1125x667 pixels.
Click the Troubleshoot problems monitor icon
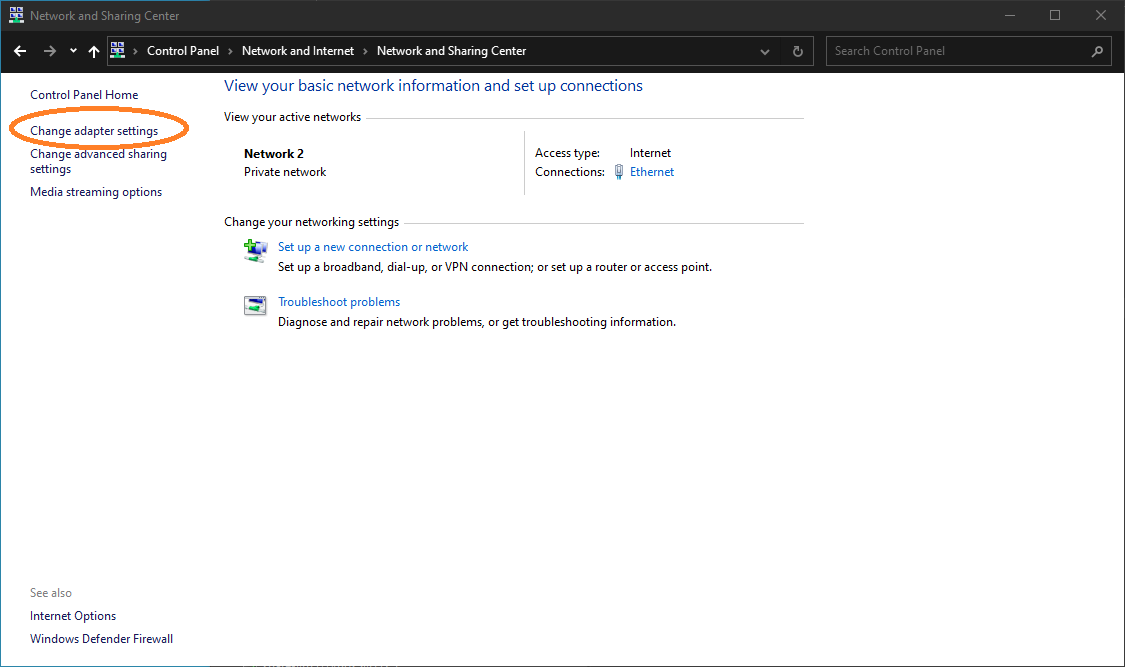click(x=255, y=305)
